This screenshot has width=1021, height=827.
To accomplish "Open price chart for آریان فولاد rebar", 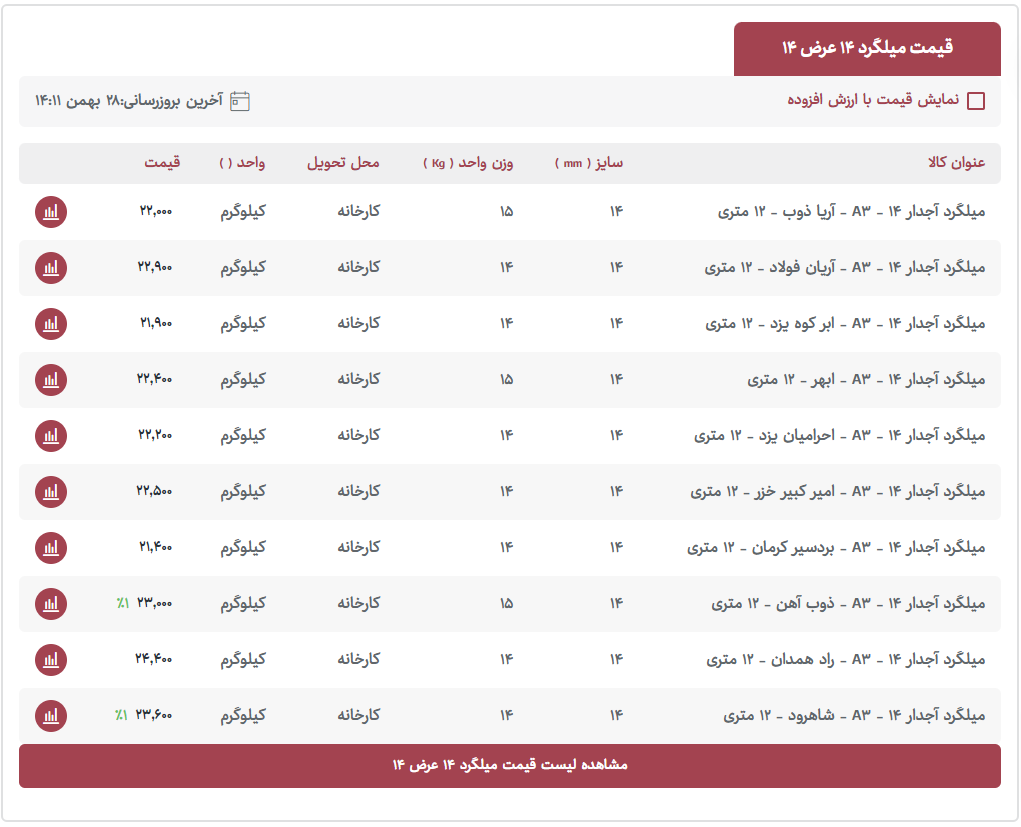I will coord(51,268).
